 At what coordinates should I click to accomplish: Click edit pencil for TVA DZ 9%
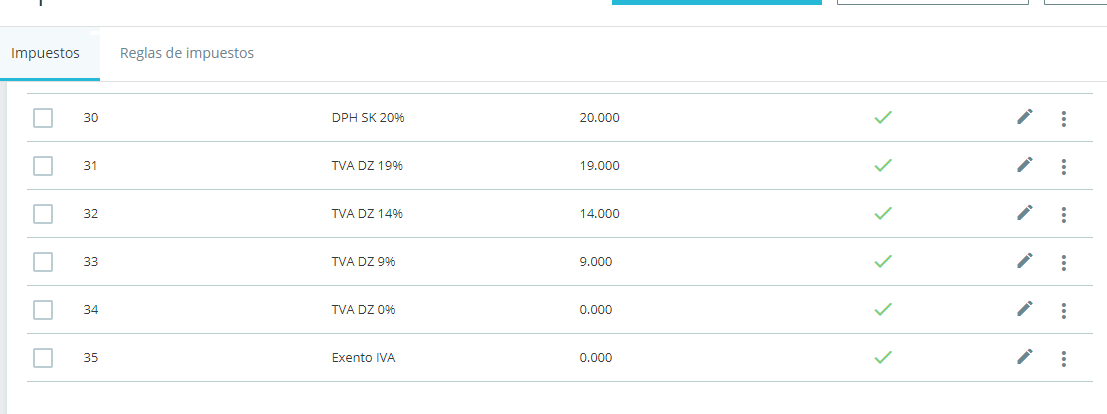tap(1024, 261)
